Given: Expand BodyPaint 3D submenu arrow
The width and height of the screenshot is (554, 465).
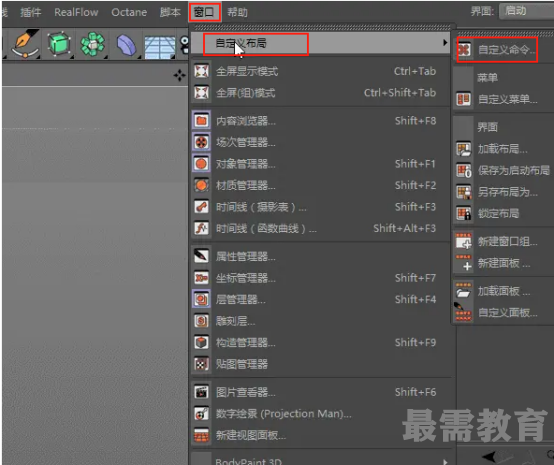Looking at the screenshot, I should point(445,461).
